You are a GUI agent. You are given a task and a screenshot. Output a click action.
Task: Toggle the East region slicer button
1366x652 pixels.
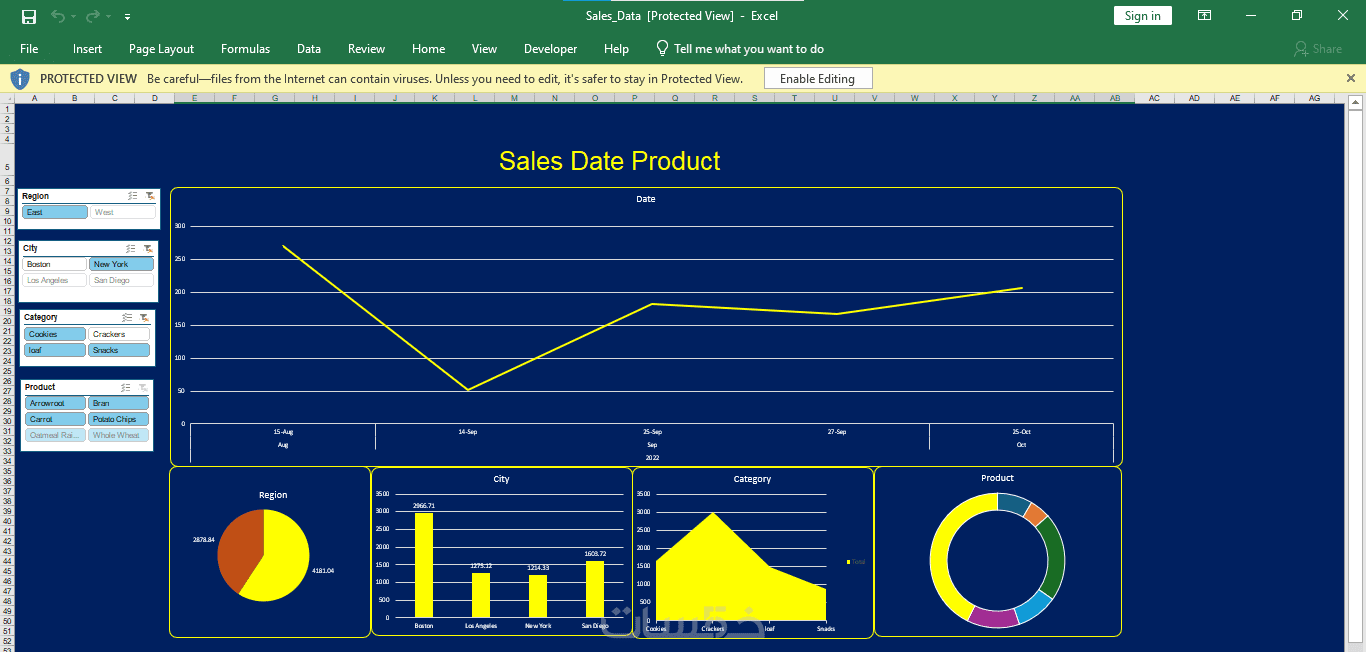pyautogui.click(x=55, y=212)
